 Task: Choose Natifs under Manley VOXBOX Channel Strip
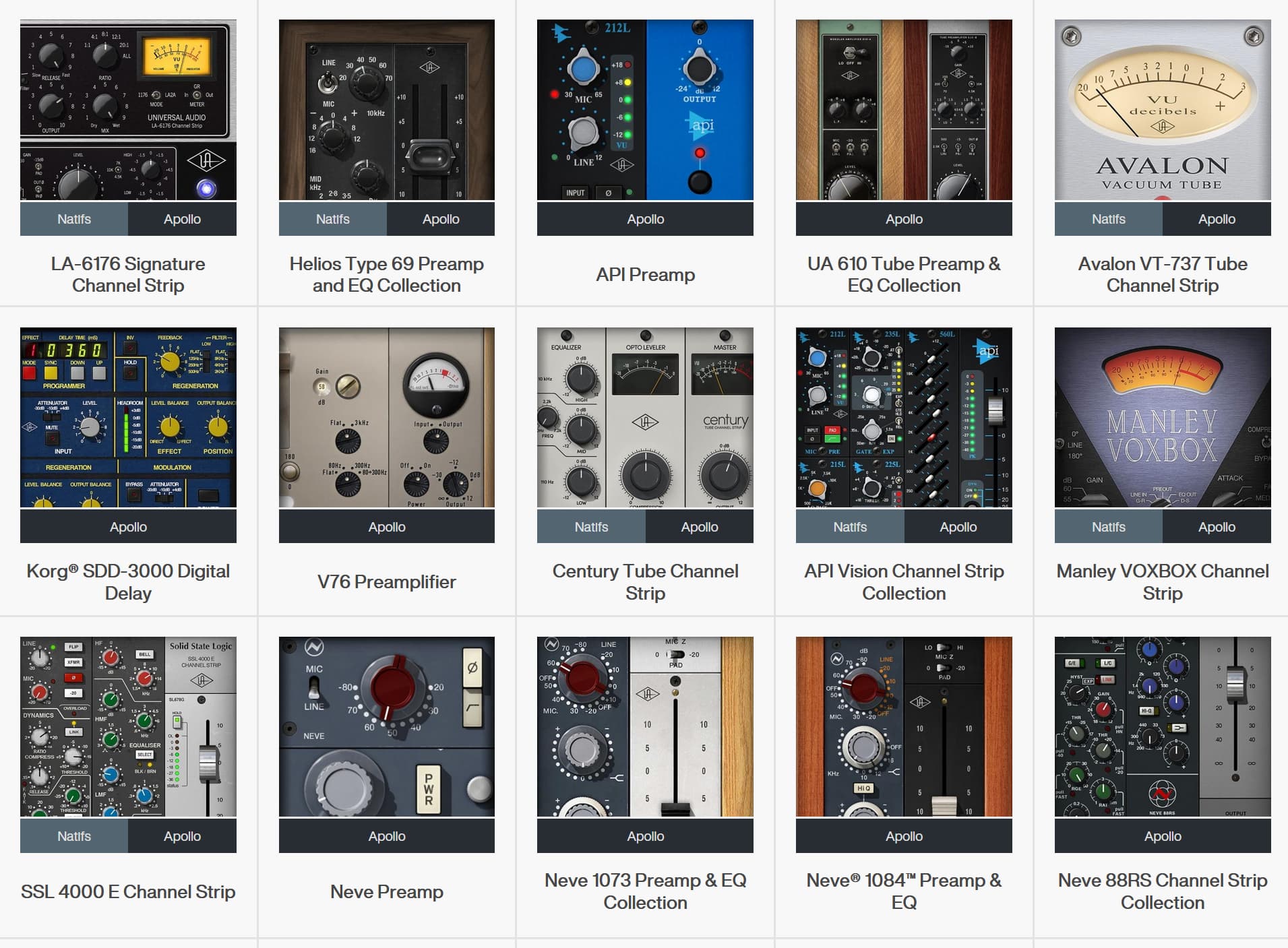pyautogui.click(x=1109, y=527)
